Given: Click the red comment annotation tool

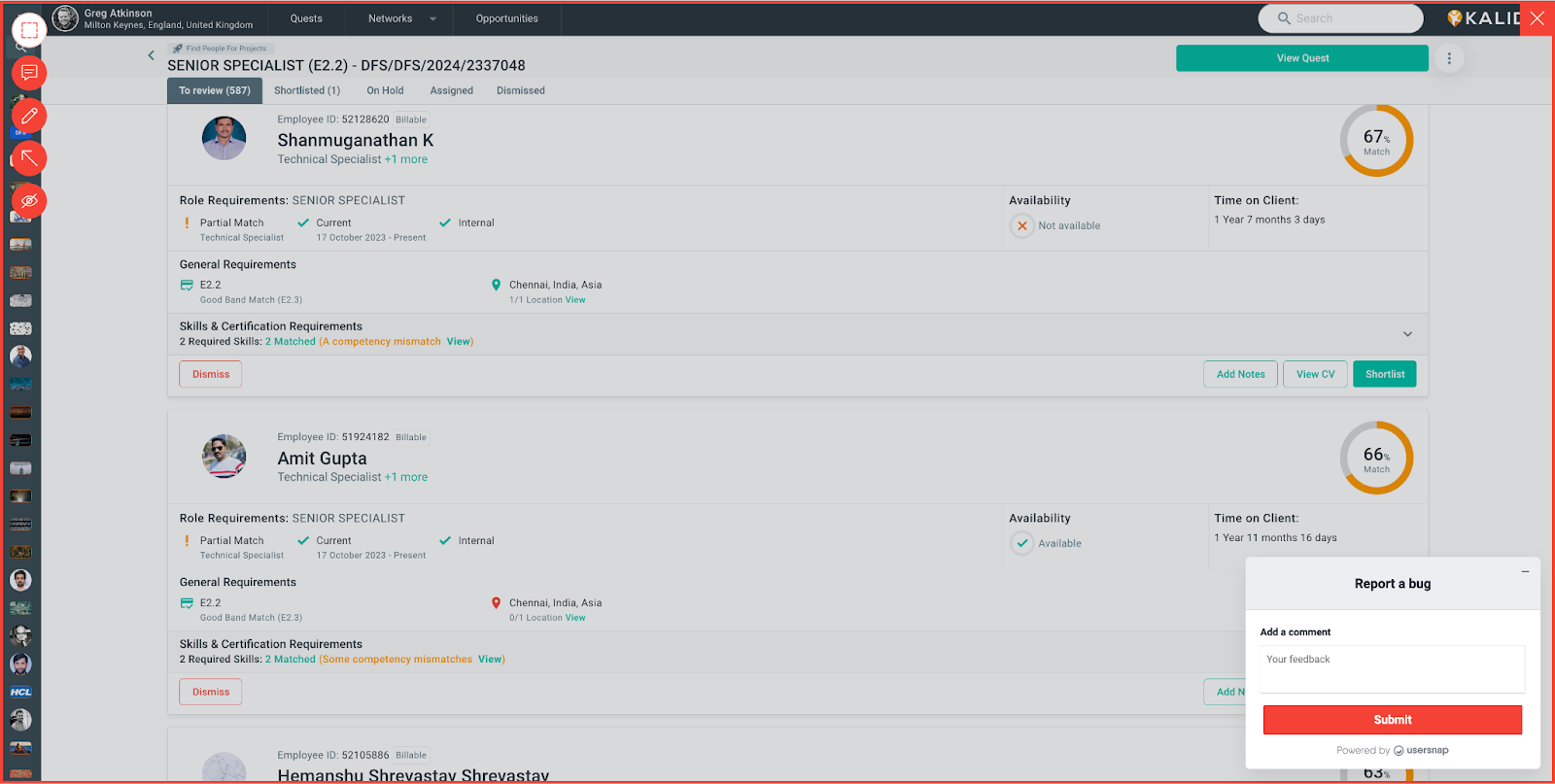Looking at the screenshot, I should click(29, 73).
